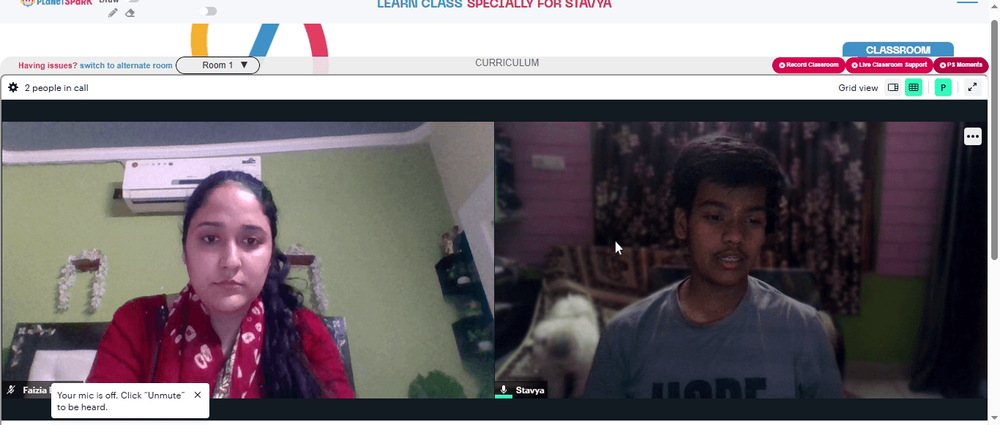Select Stavya's video tile
This screenshot has width=1000, height=425.
(x=741, y=260)
